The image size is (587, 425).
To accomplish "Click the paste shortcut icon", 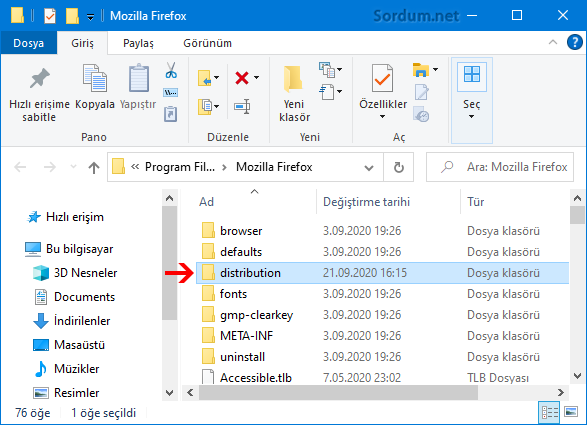I will tap(171, 114).
